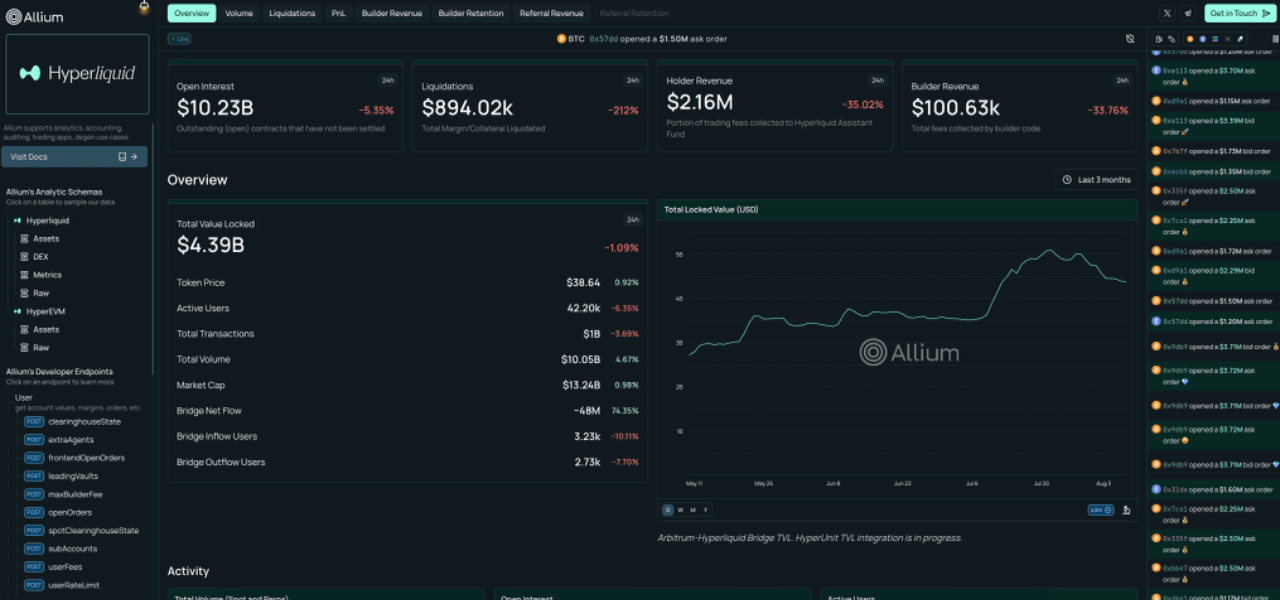
Task: Open the Telegram icon in top bar
Action: 1188,13
